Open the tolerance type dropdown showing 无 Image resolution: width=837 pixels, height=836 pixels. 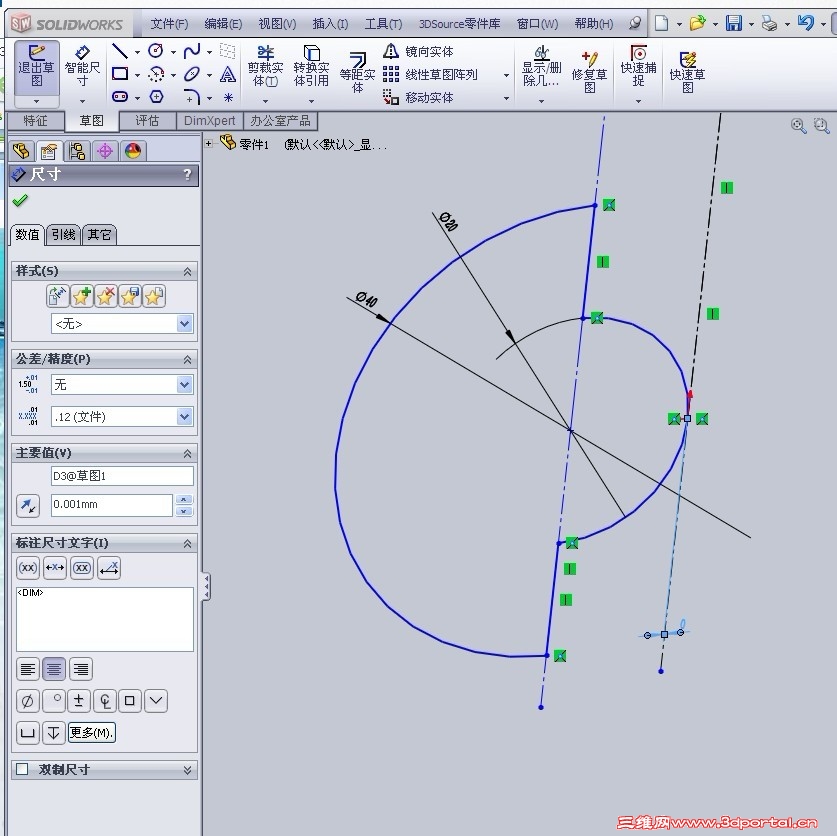pos(185,384)
